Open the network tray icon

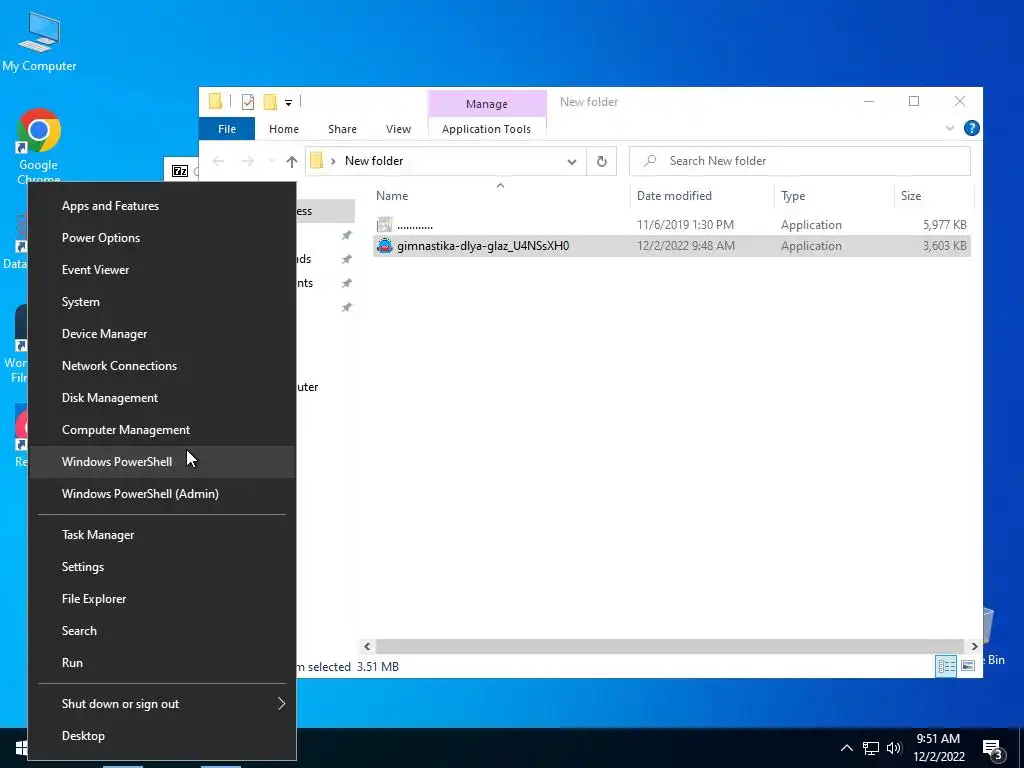click(x=871, y=748)
